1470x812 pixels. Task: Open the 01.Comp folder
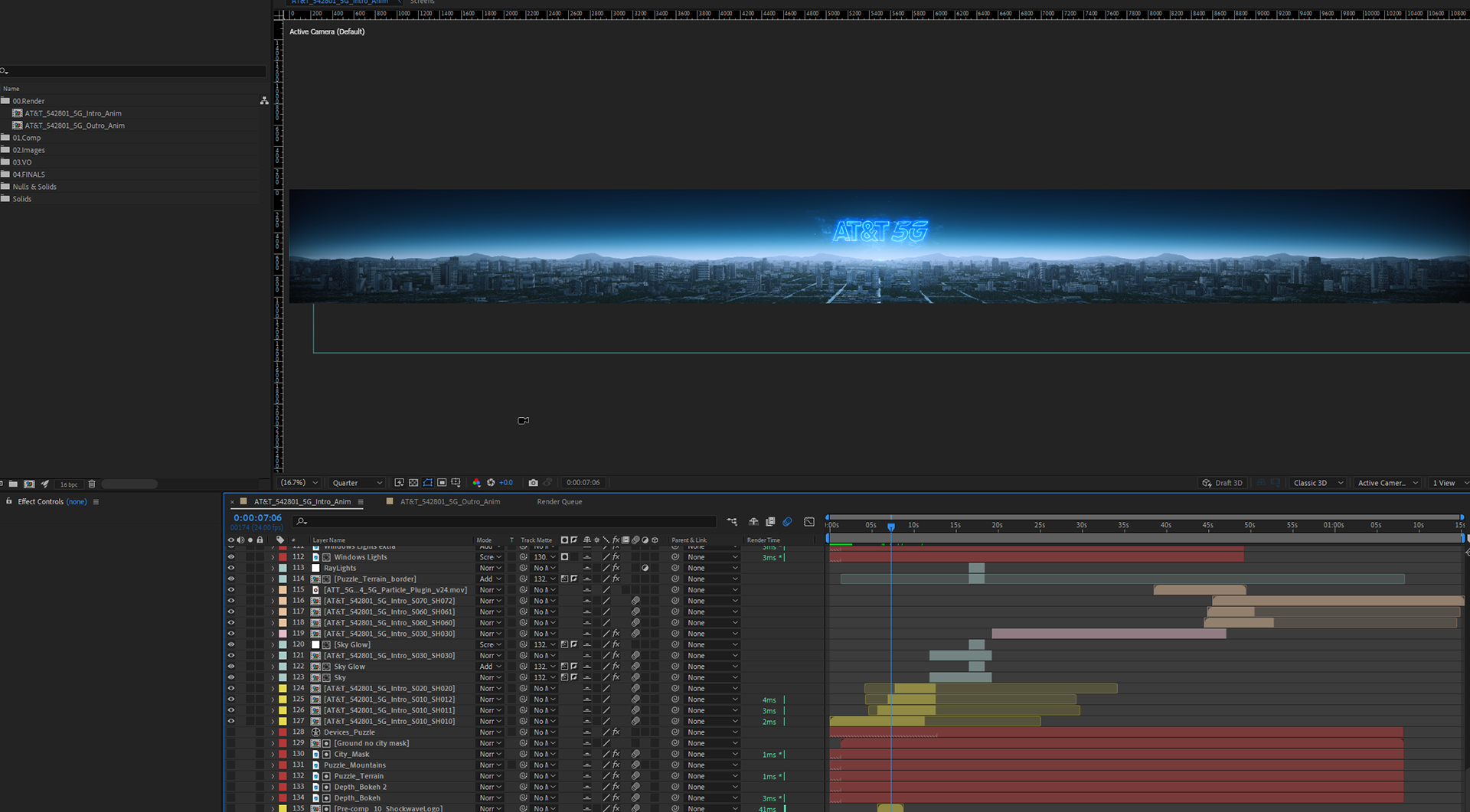[26, 138]
